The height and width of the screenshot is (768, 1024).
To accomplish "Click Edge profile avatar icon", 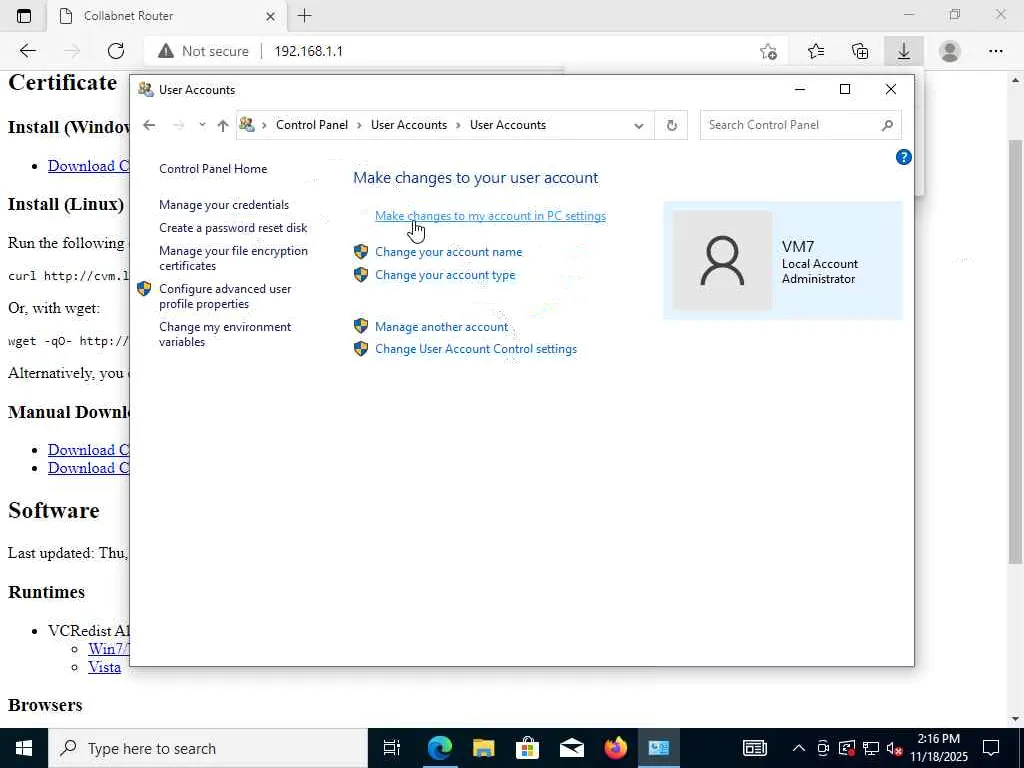I will 950,51.
